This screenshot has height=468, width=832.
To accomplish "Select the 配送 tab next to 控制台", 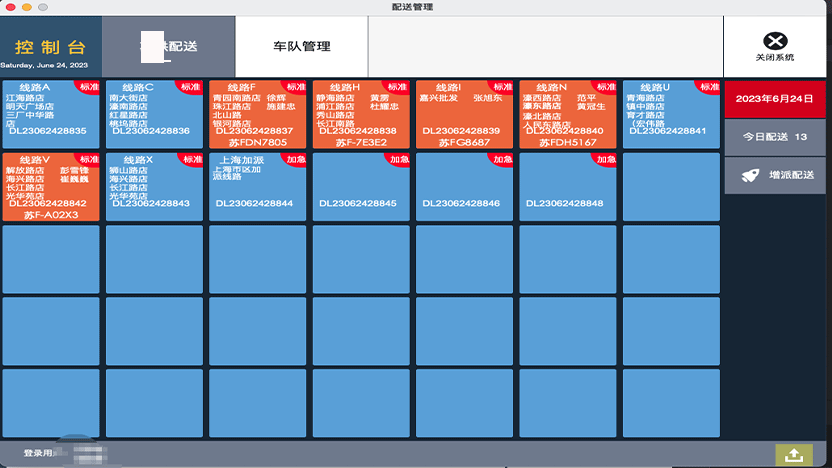I will point(168,47).
